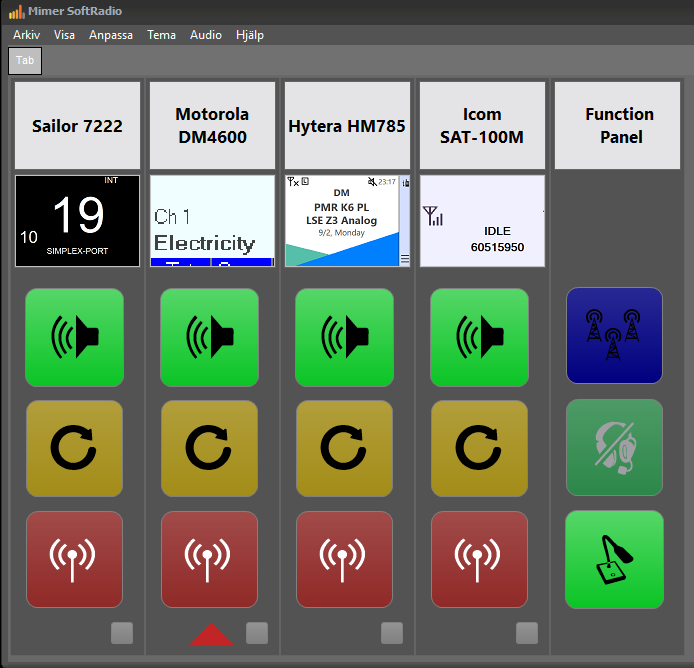Click the Icom SAT-100M replay arrow button
Screen dimensions: 694x668
tap(479, 448)
